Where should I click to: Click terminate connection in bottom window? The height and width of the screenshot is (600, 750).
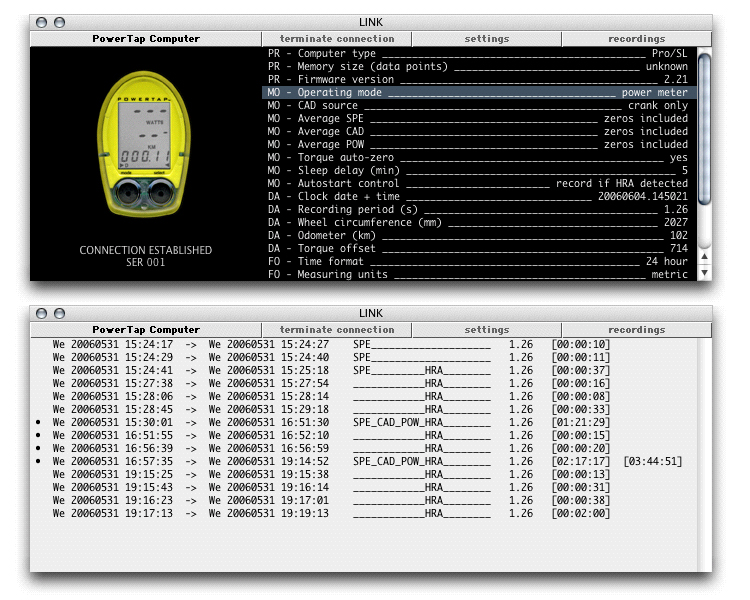337,330
